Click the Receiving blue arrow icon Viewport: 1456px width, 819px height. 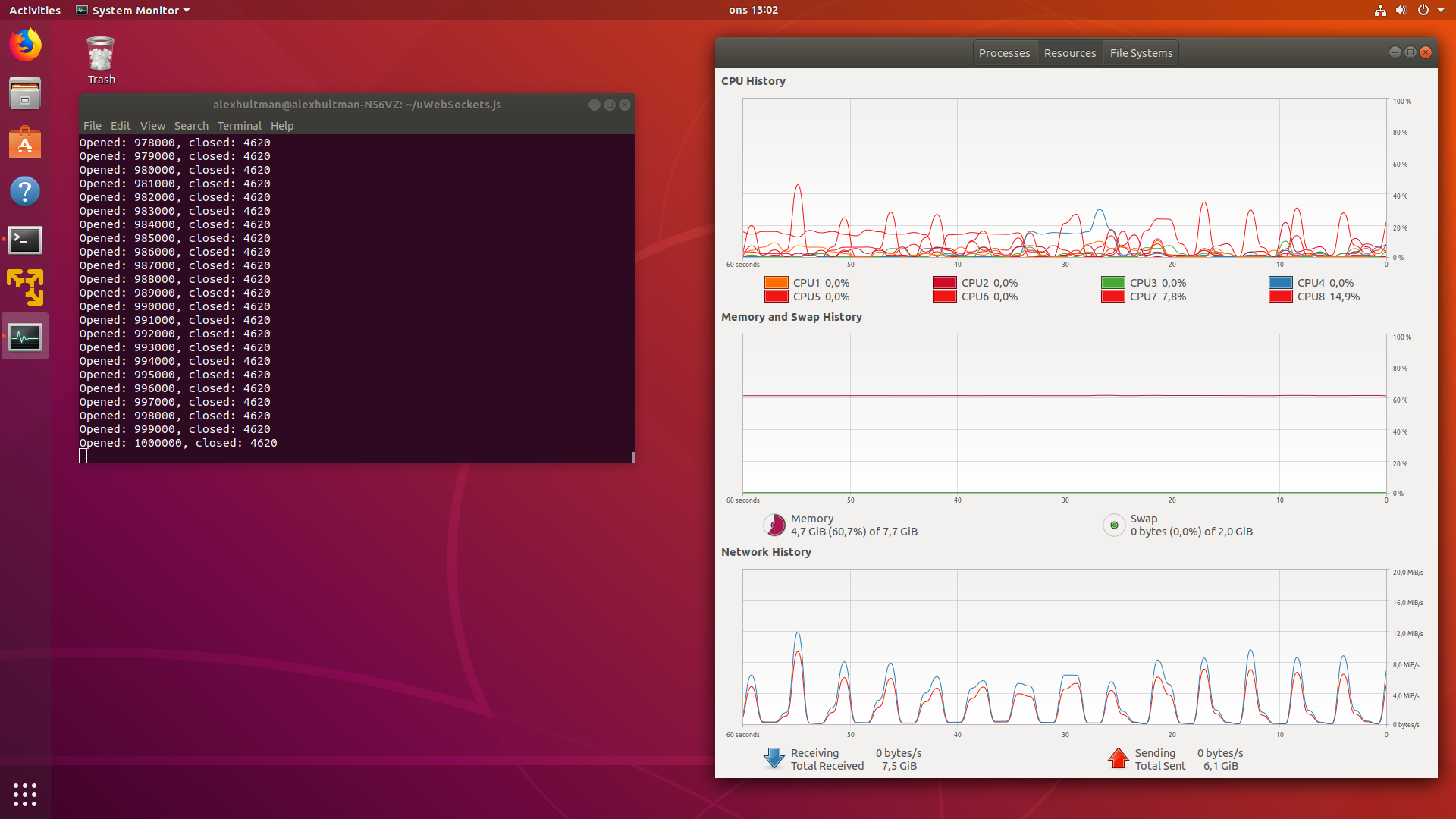click(x=773, y=758)
